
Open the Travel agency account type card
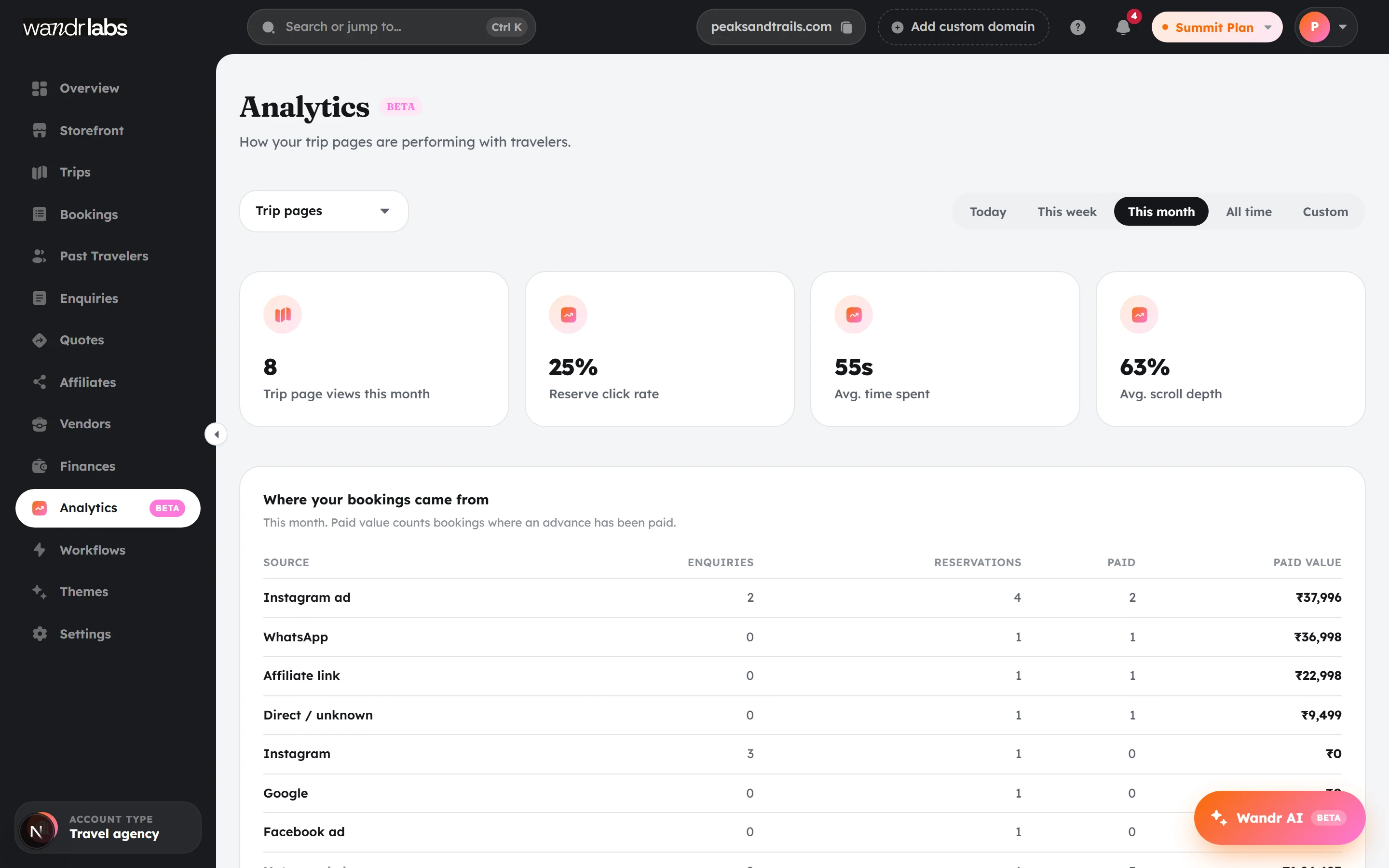point(108,827)
